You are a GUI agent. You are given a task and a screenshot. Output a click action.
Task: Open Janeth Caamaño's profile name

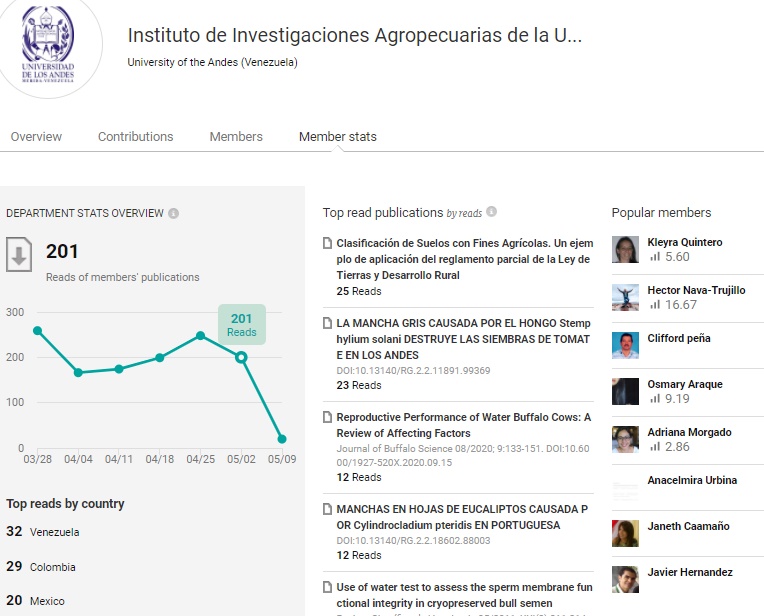[x=688, y=526]
